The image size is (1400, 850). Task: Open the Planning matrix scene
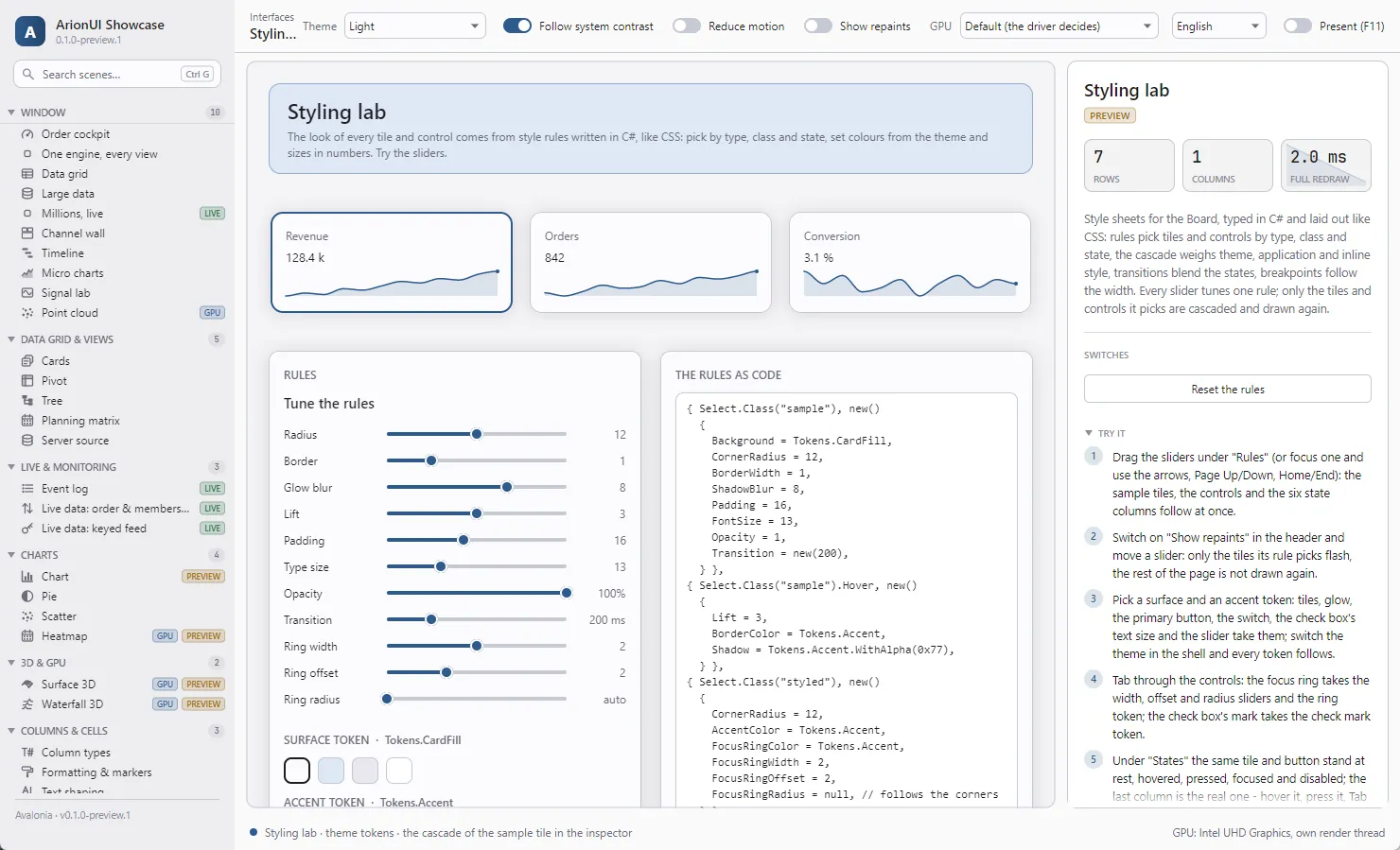pos(117,421)
